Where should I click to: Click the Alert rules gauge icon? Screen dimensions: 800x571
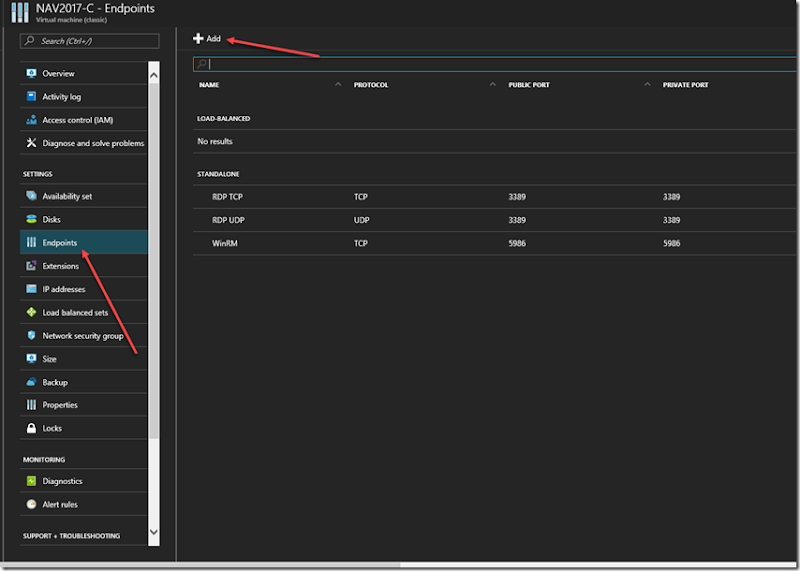31,504
